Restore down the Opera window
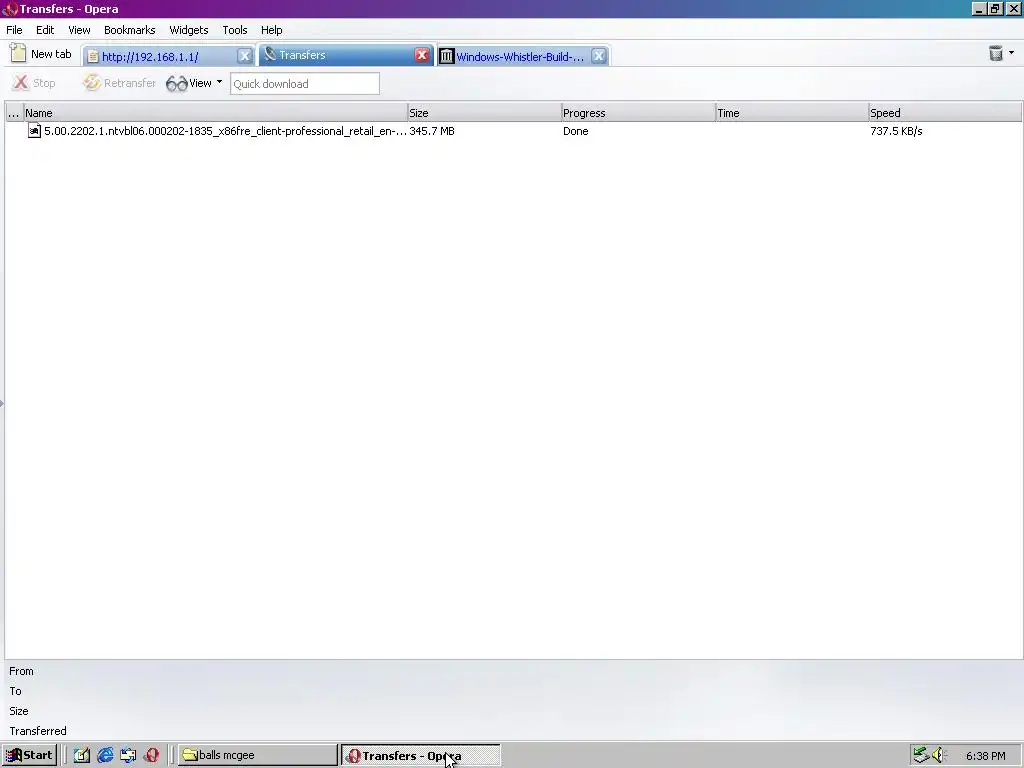Viewport: 1024px width, 768px height. (995, 8)
